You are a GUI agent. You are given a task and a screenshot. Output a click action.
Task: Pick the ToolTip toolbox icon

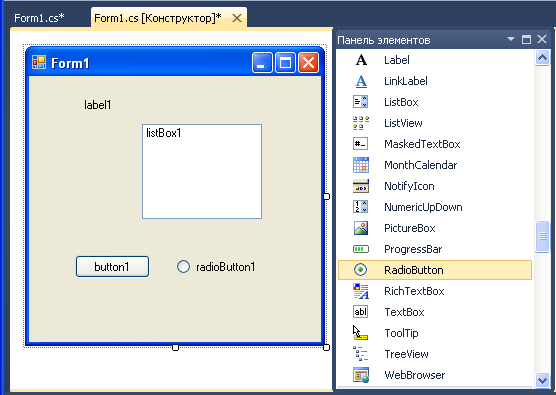click(361, 333)
